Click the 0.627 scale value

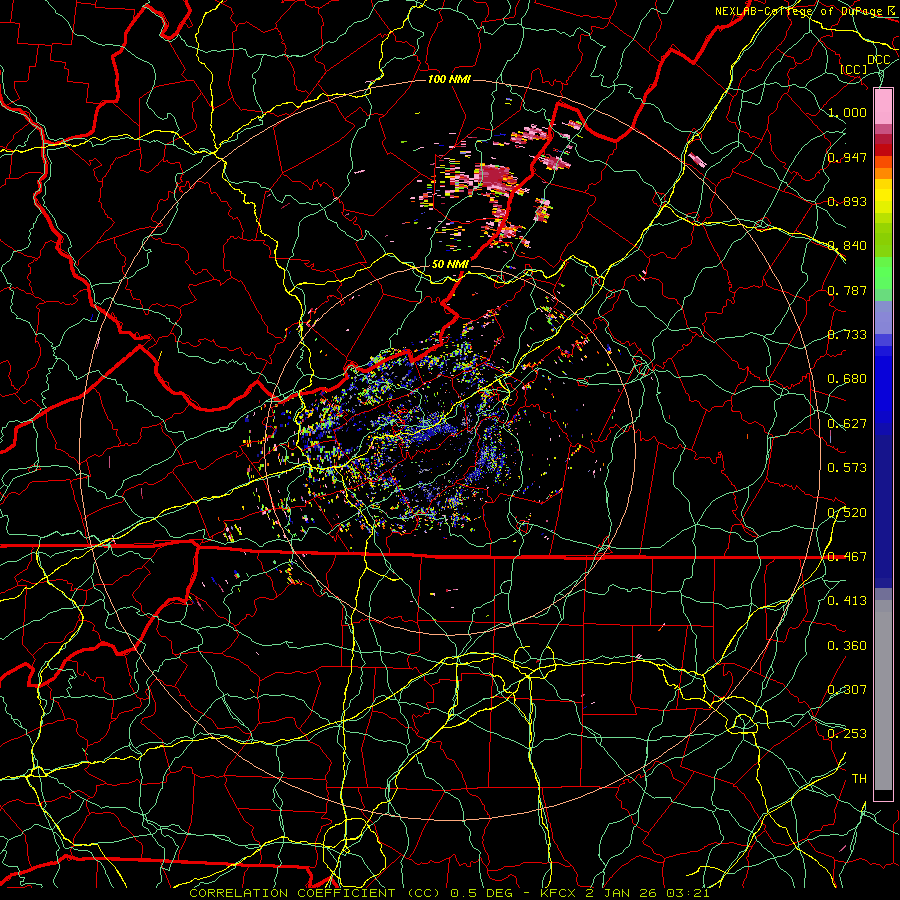click(847, 424)
